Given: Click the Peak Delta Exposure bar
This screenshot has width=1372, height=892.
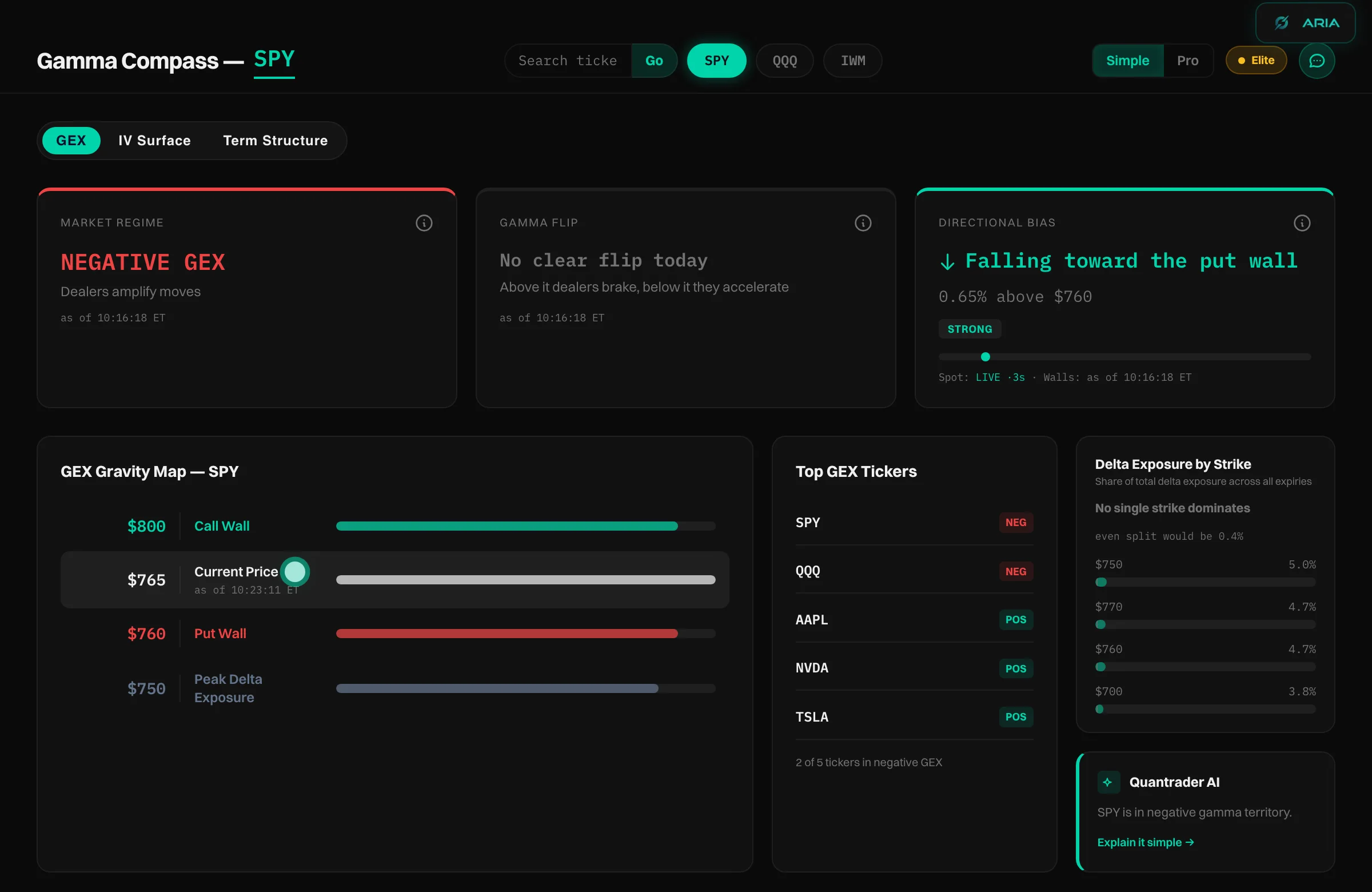Looking at the screenshot, I should point(497,688).
